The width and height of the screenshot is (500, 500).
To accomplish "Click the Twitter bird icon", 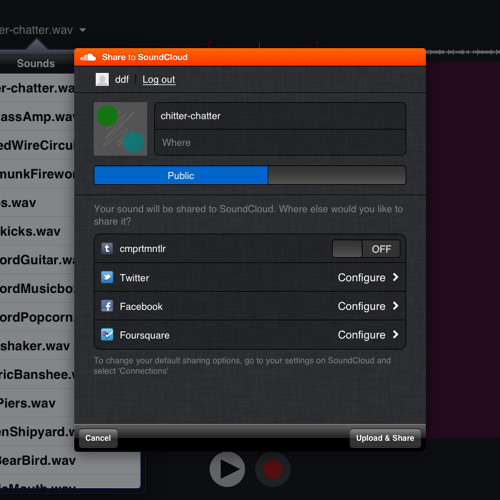I will point(107,277).
